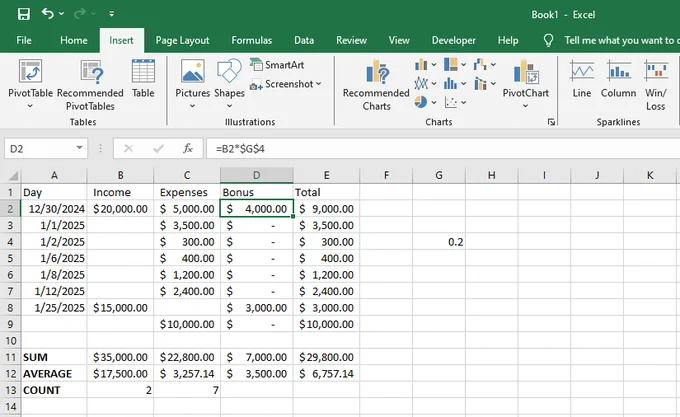Insert a Column sparkline
680x417 pixels.
point(618,79)
